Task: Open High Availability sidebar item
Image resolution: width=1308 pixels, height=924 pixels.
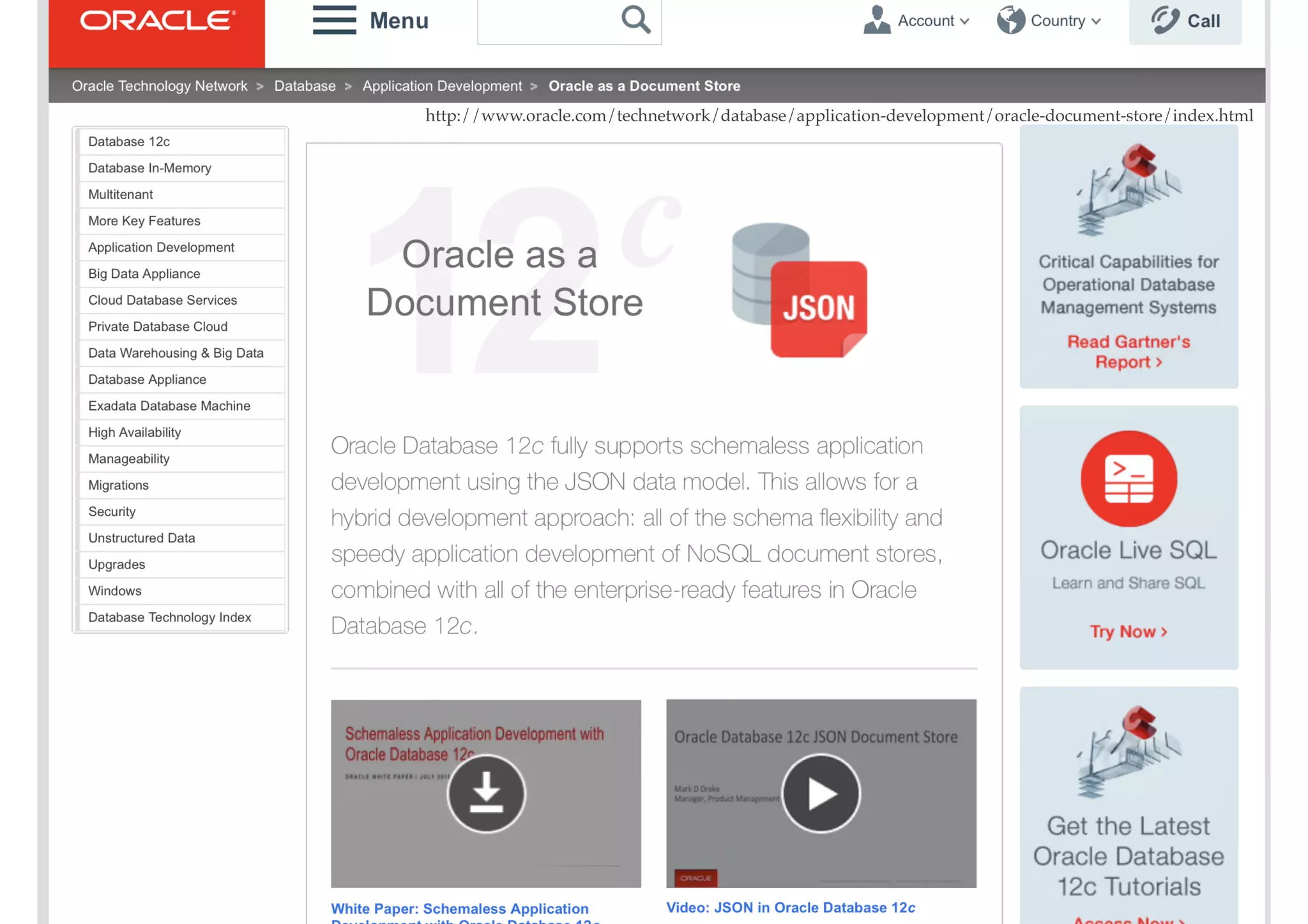Action: pyautogui.click(x=181, y=432)
